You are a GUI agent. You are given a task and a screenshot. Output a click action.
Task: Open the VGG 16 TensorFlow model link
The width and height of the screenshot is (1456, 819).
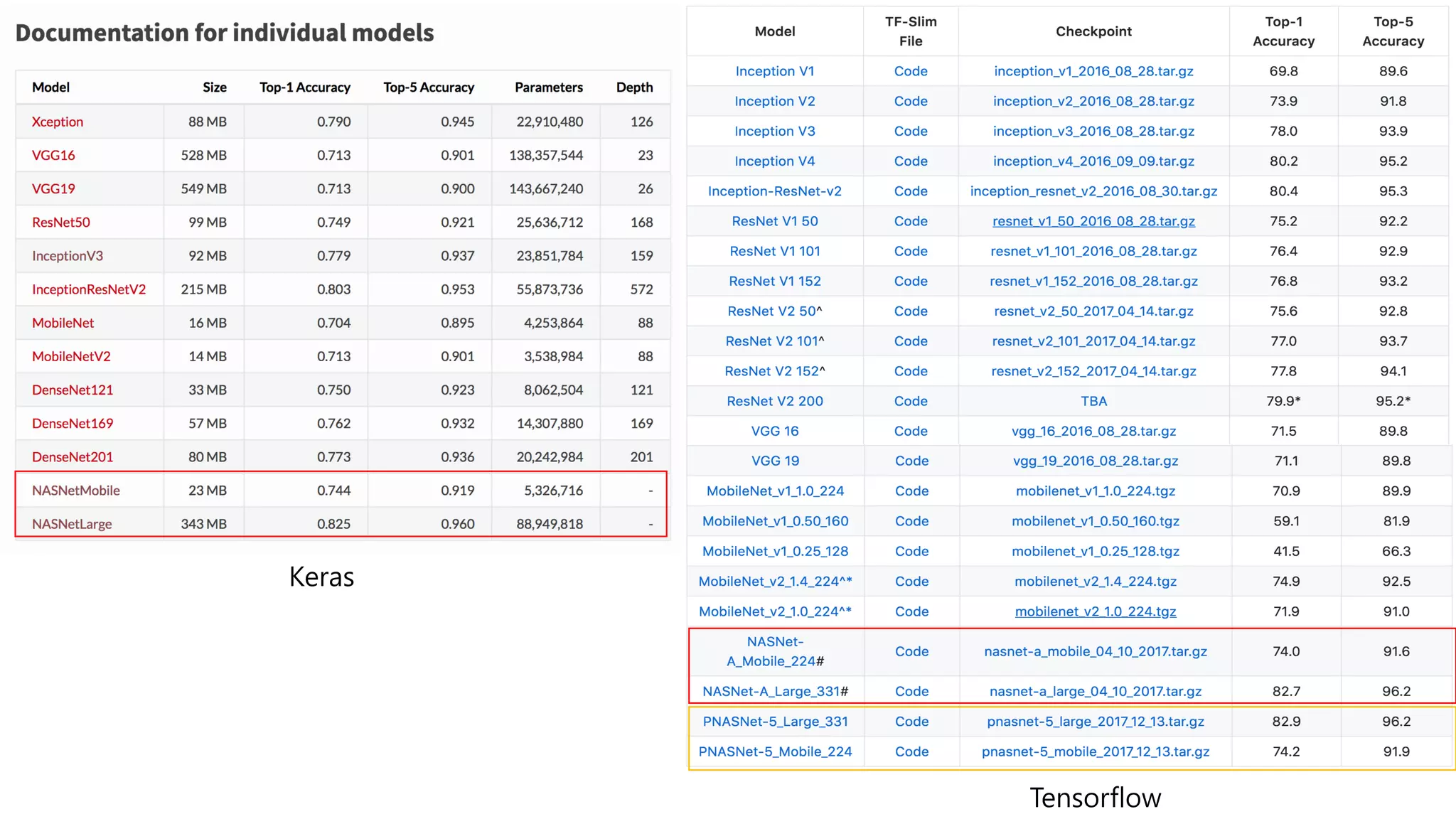[x=775, y=431]
